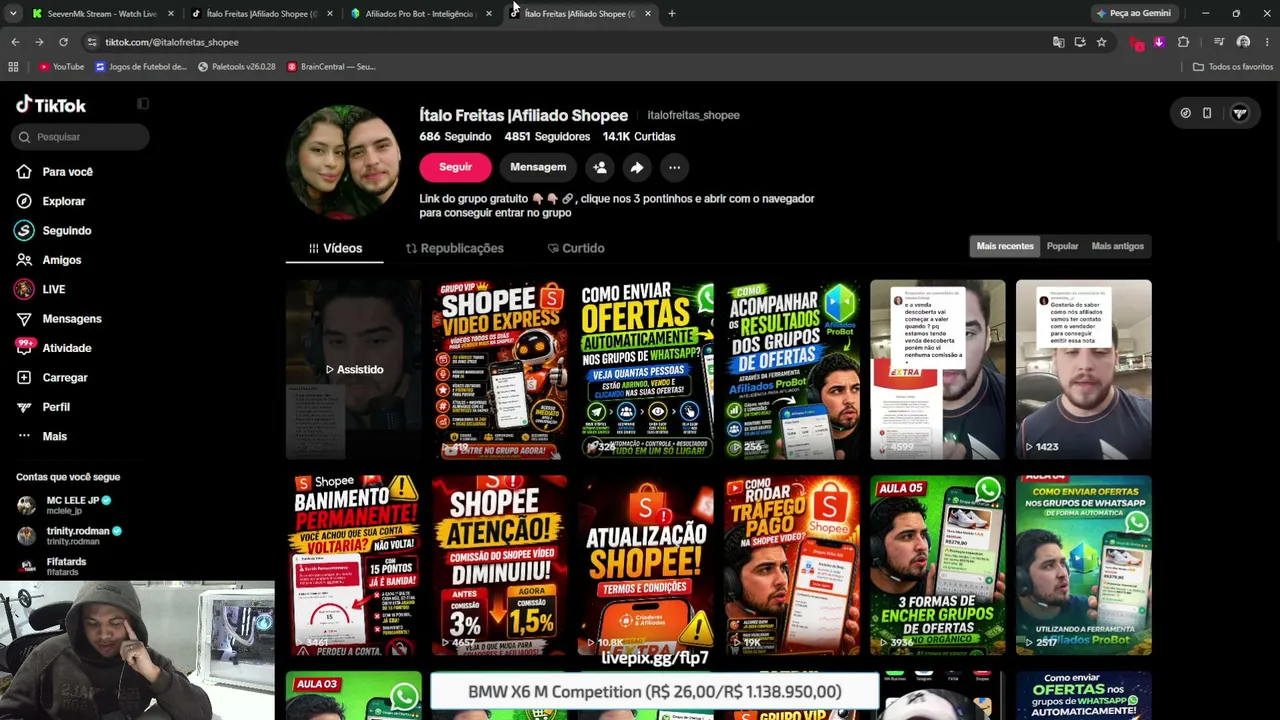Open the Shopee Video Express video thumbnail
Image resolution: width=1280 pixels, height=720 pixels.
click(499, 369)
